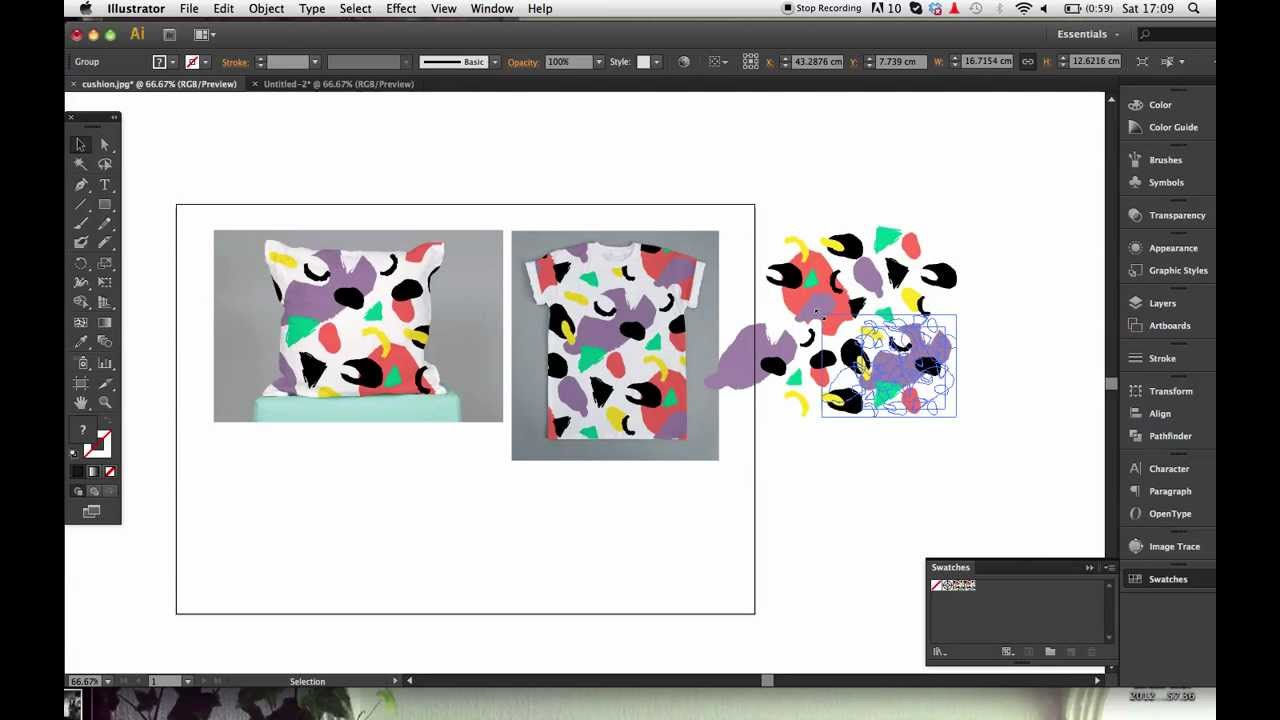The width and height of the screenshot is (1280, 720).
Task: Open the Opacity value dropdown
Action: pyautogui.click(x=599, y=62)
